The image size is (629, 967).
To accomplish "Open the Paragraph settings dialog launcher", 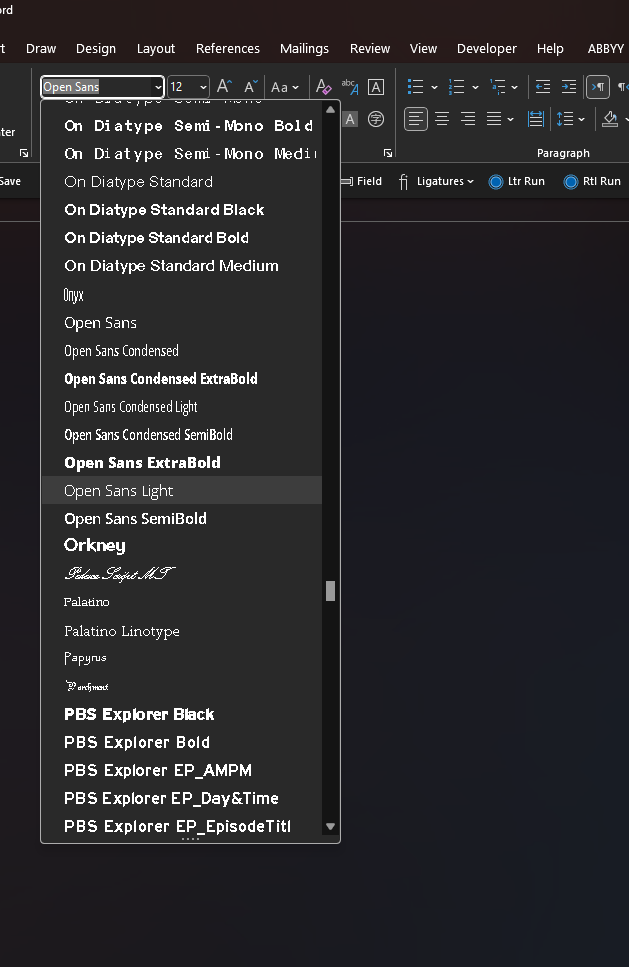I will [388, 152].
